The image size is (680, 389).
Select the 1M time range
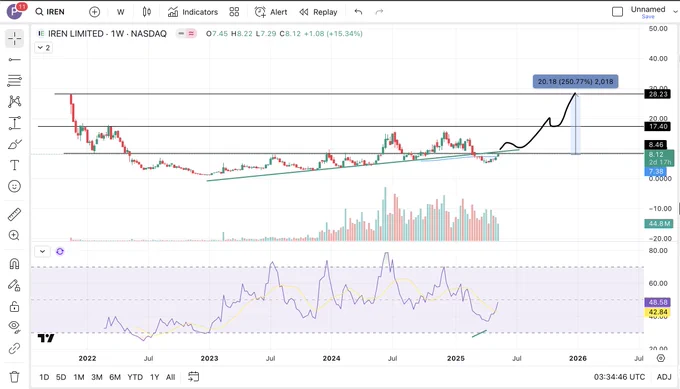click(79, 377)
